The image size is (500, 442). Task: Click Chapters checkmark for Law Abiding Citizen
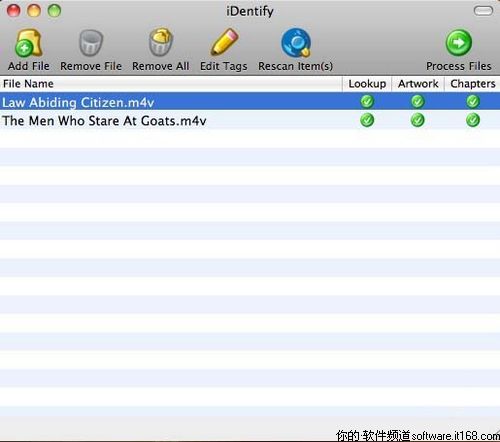pyautogui.click(x=473, y=101)
